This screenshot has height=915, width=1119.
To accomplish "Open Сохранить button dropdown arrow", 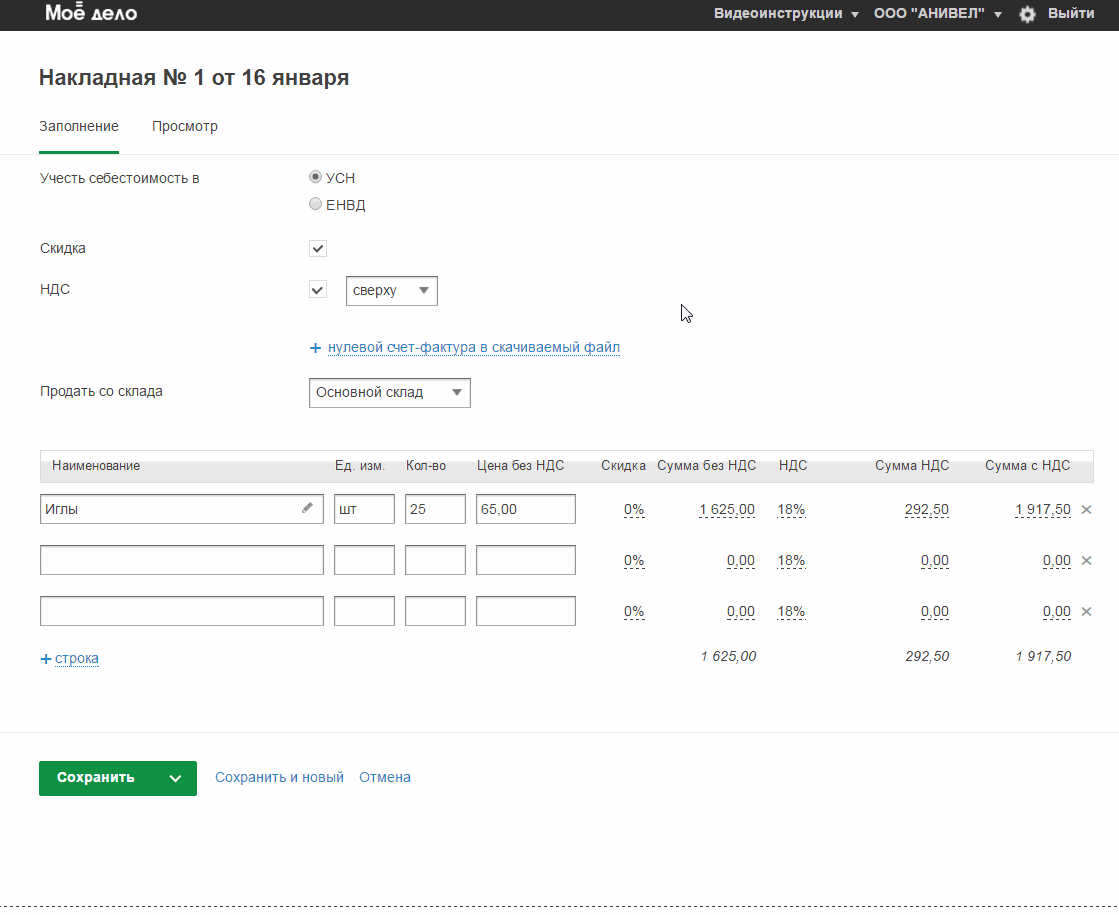I will (x=175, y=778).
